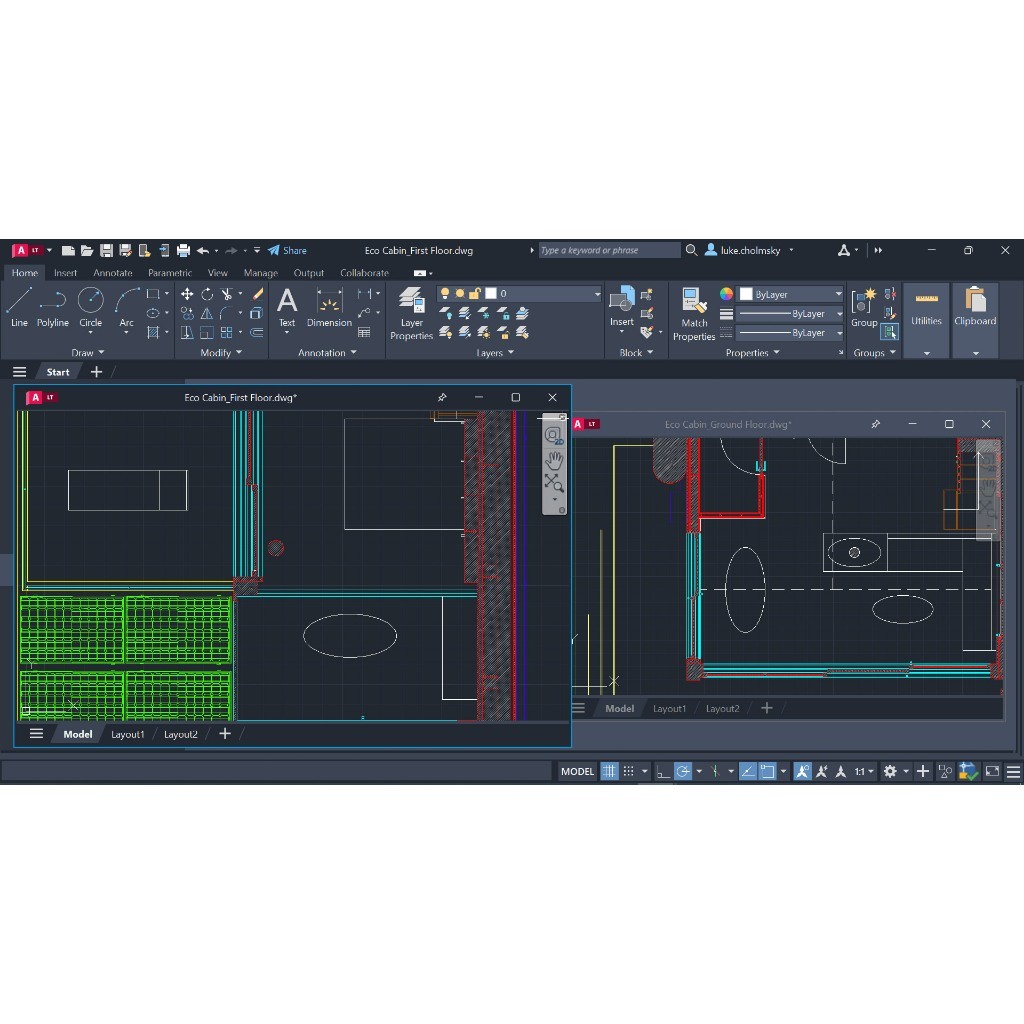Screen dimensions: 1024x1024
Task: Click the Share button
Action: (287, 250)
